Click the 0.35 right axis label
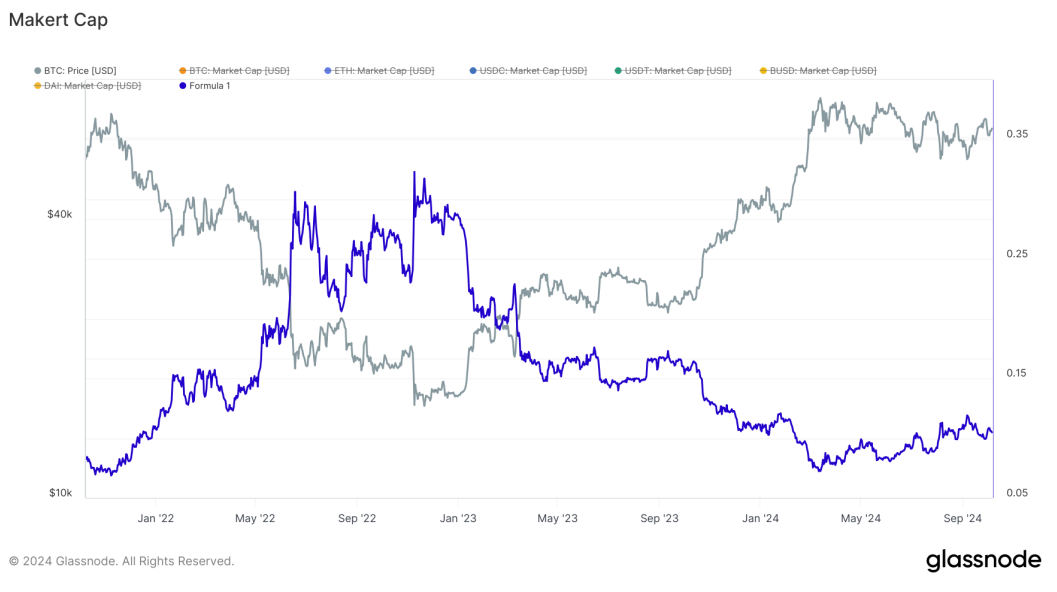 point(1016,134)
